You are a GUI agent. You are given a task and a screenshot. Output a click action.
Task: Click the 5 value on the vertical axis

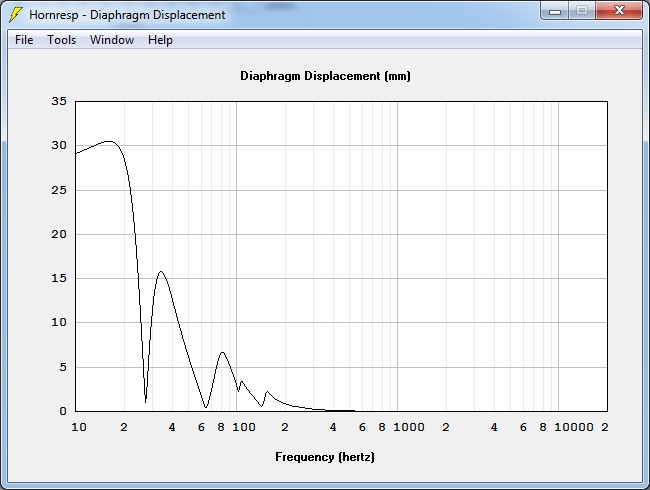tap(63, 367)
